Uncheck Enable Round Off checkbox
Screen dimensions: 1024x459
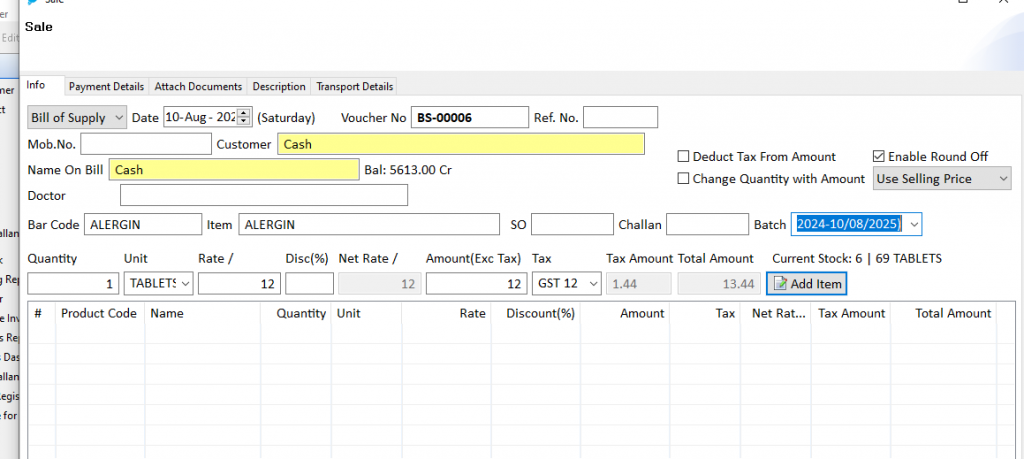pos(878,157)
